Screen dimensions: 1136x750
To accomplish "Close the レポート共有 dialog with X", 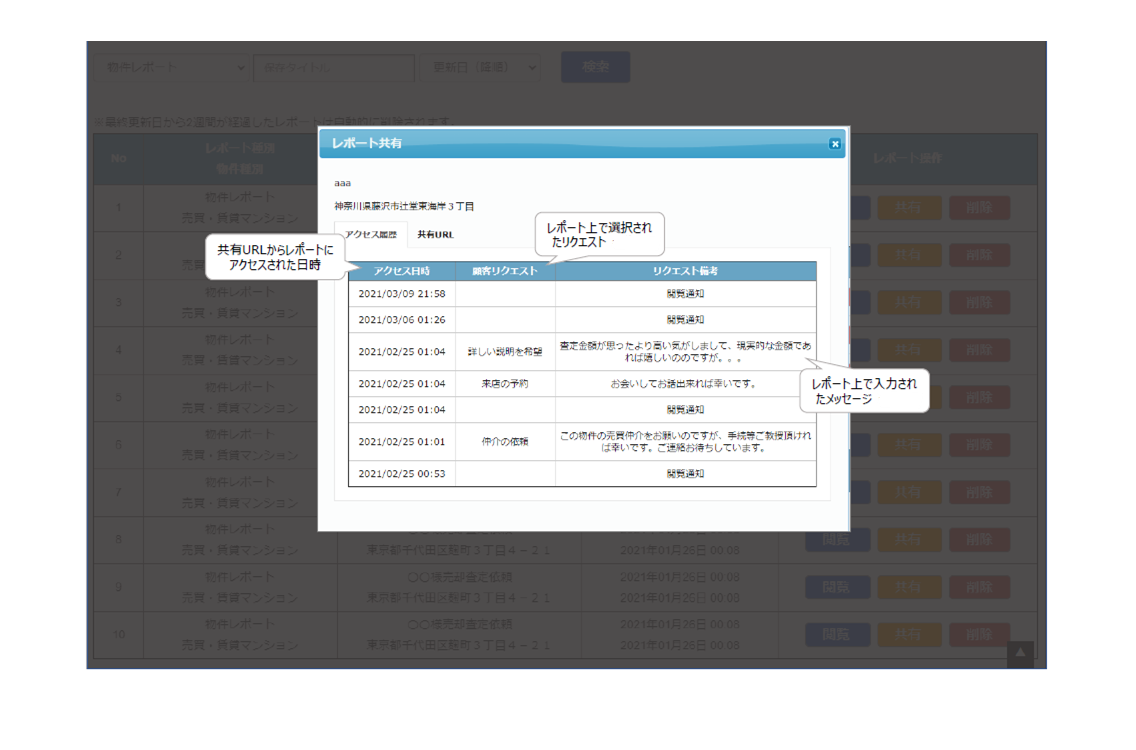I will pos(835,144).
